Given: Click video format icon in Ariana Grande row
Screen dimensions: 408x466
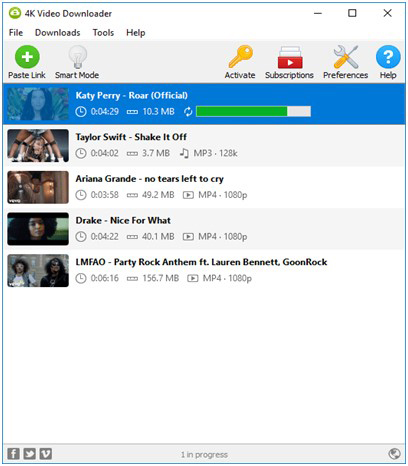Looking at the screenshot, I should point(188,195).
